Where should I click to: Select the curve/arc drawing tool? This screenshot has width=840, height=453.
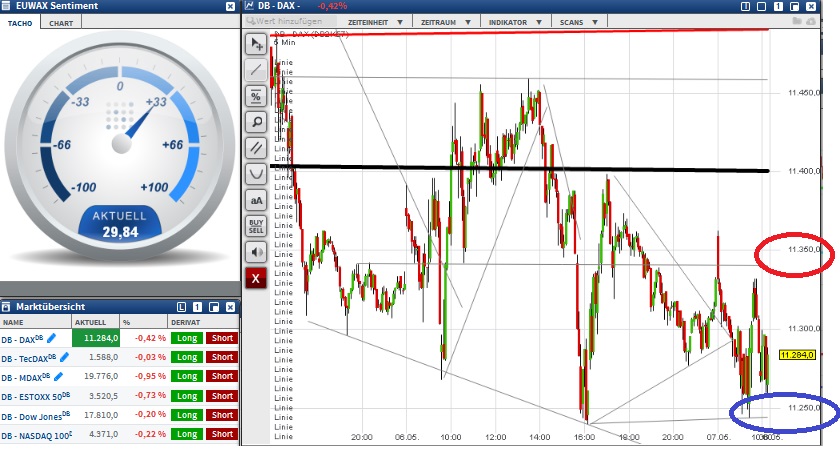256,174
